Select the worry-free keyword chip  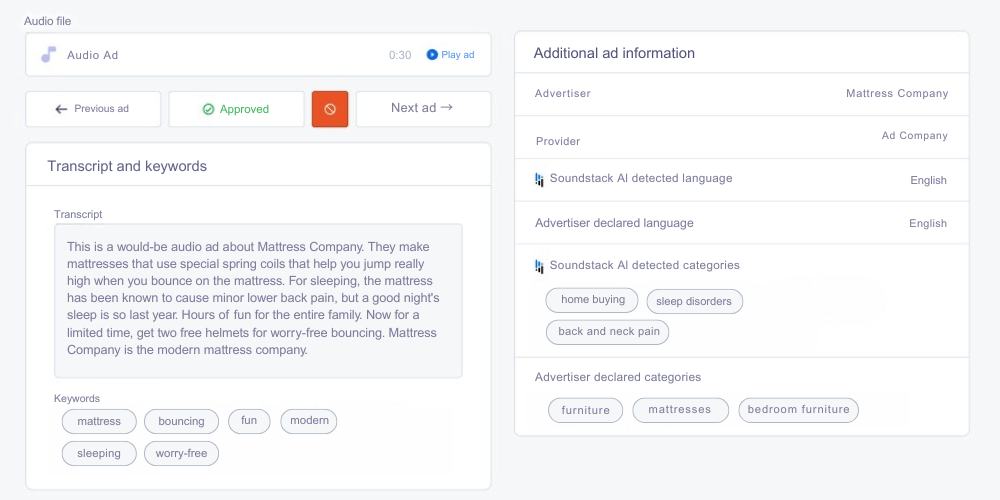point(181,453)
